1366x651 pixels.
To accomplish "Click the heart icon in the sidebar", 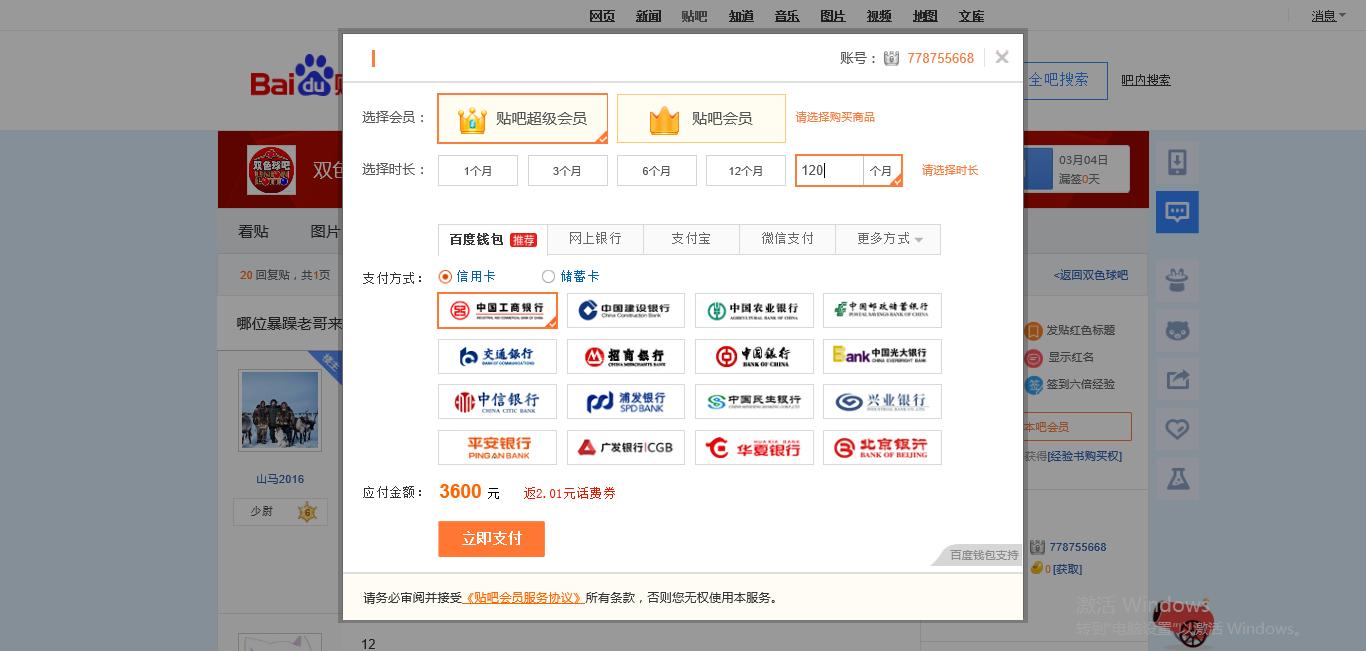I will point(1177,427).
